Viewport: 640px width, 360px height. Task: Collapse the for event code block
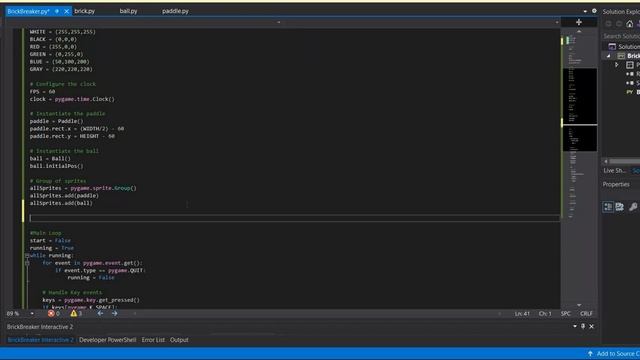[x=27, y=263]
